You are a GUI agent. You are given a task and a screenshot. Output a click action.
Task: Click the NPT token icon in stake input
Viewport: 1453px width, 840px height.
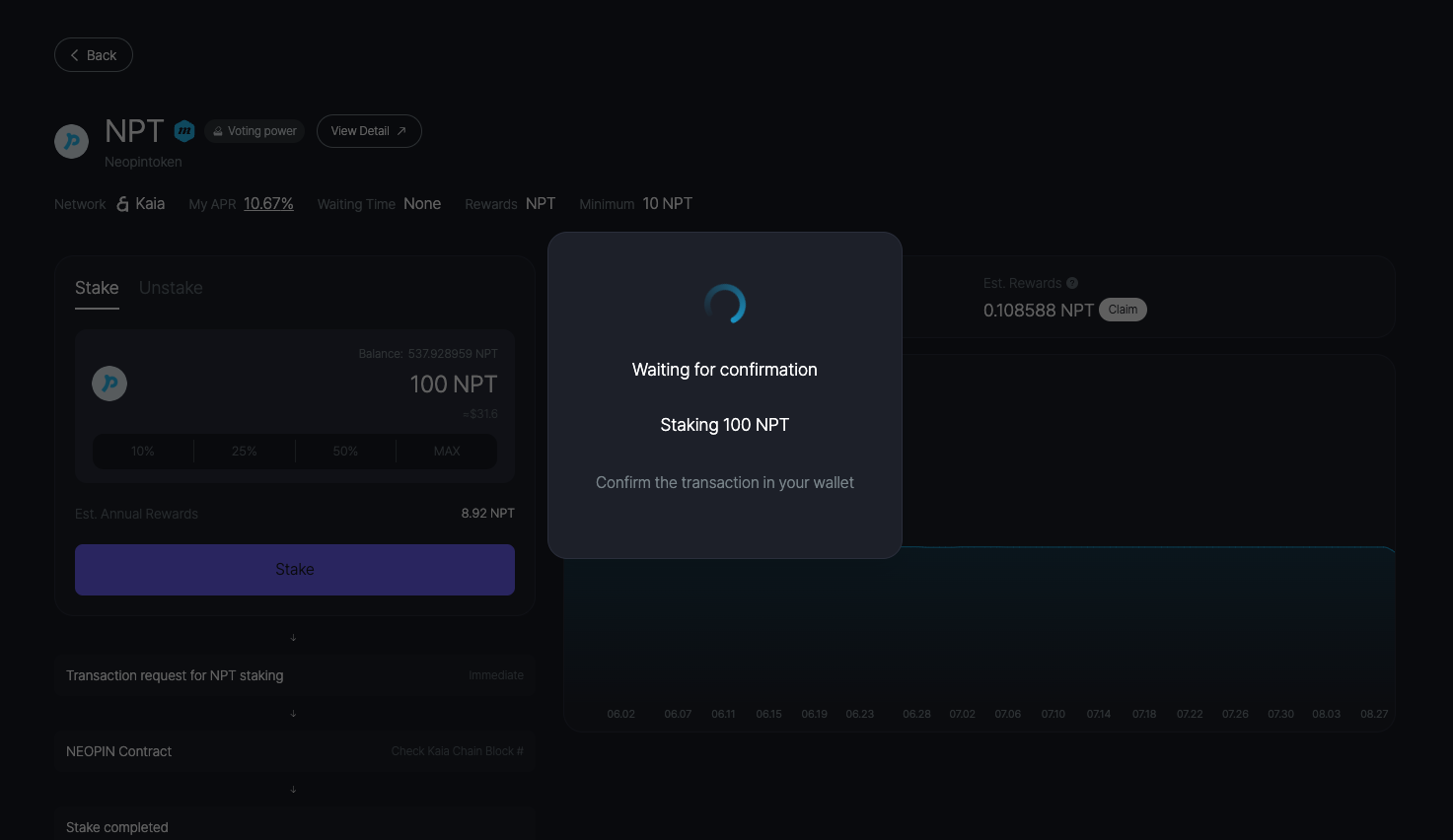tap(109, 384)
